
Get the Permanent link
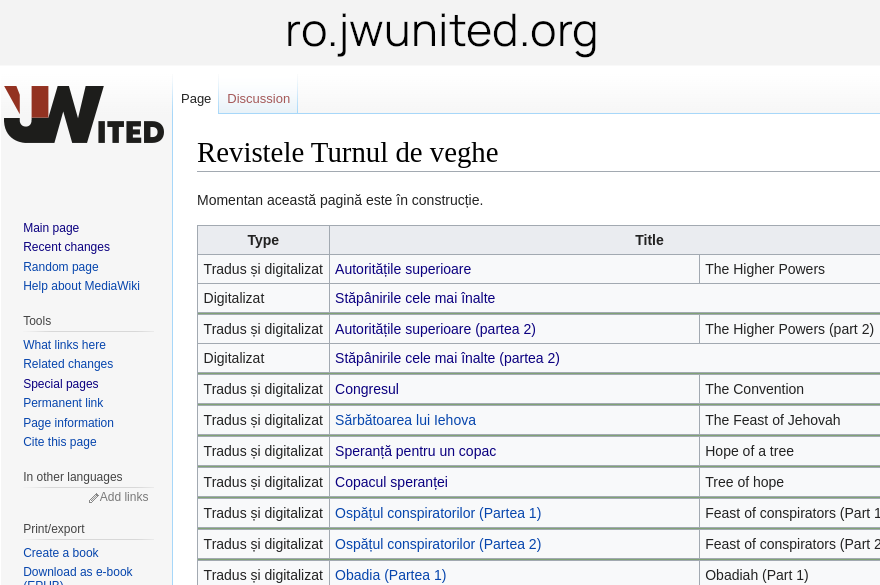click(63, 403)
